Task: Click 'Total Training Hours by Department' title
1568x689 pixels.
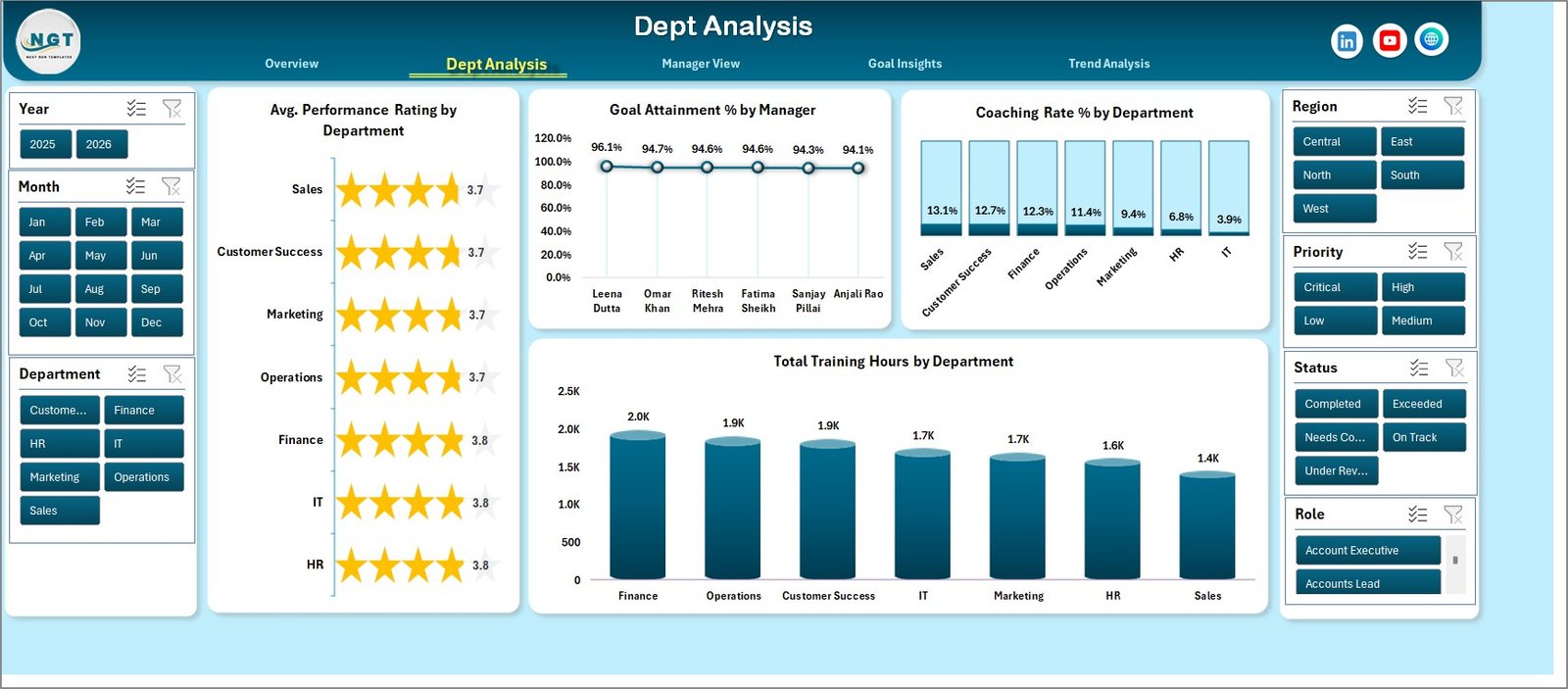Action: coord(893,362)
